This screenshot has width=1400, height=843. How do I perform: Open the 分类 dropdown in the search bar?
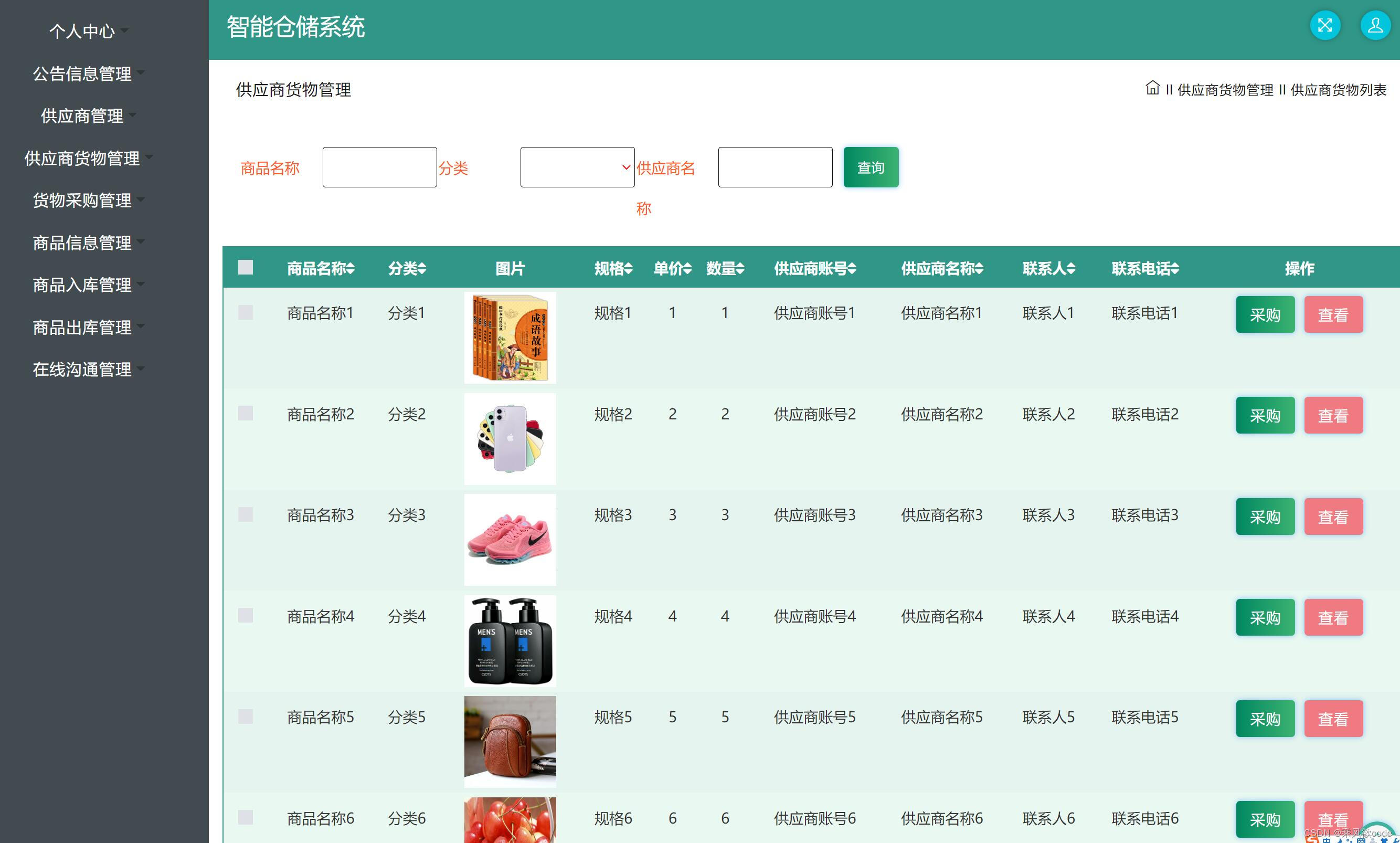click(577, 167)
